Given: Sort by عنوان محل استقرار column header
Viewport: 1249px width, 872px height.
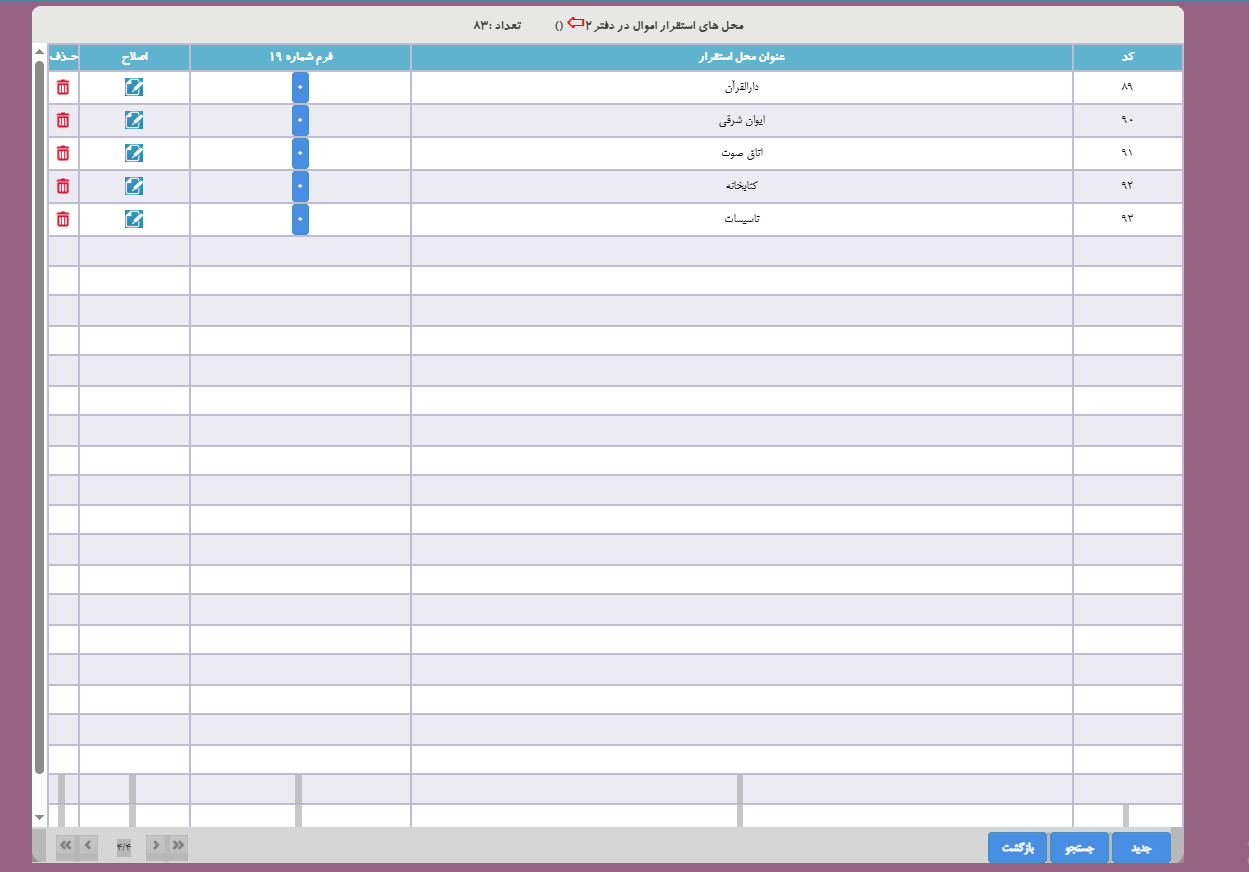Looking at the screenshot, I should click(x=741, y=57).
